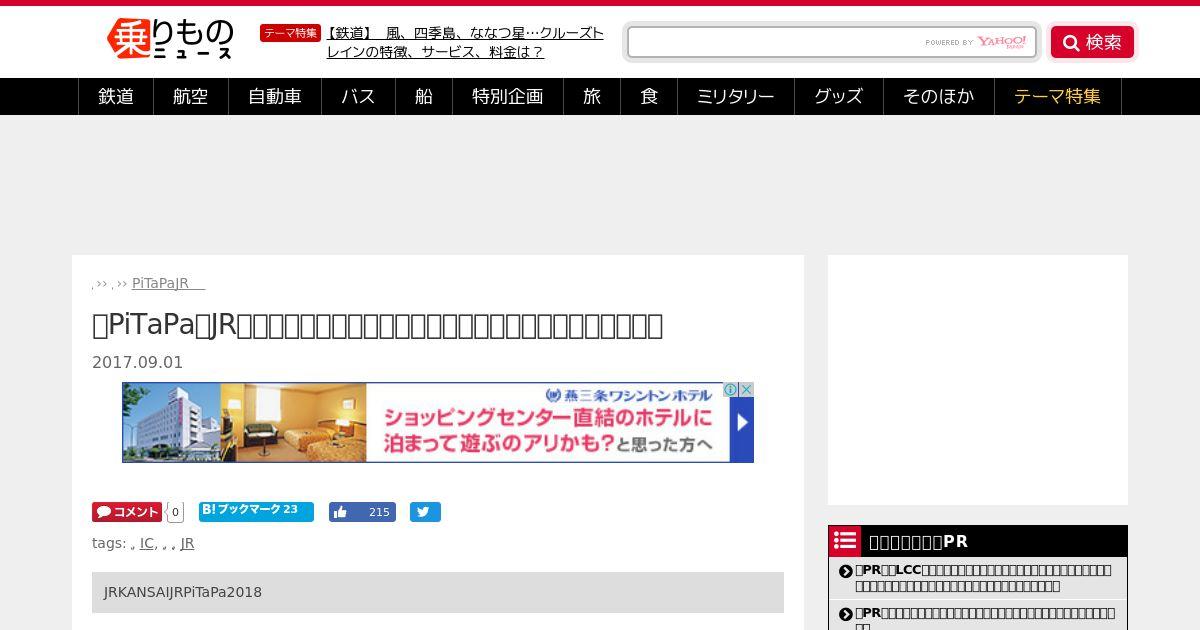The height and width of the screenshot is (630, 1200).
Task: Click the PiTaPa JR article headline
Action: pos(377,325)
